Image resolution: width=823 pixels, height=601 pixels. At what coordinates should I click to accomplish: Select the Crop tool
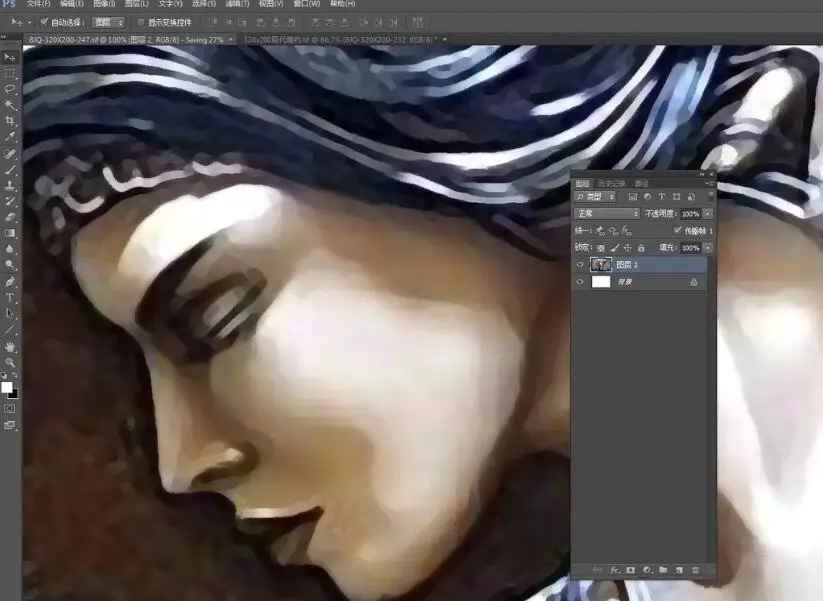(10, 121)
